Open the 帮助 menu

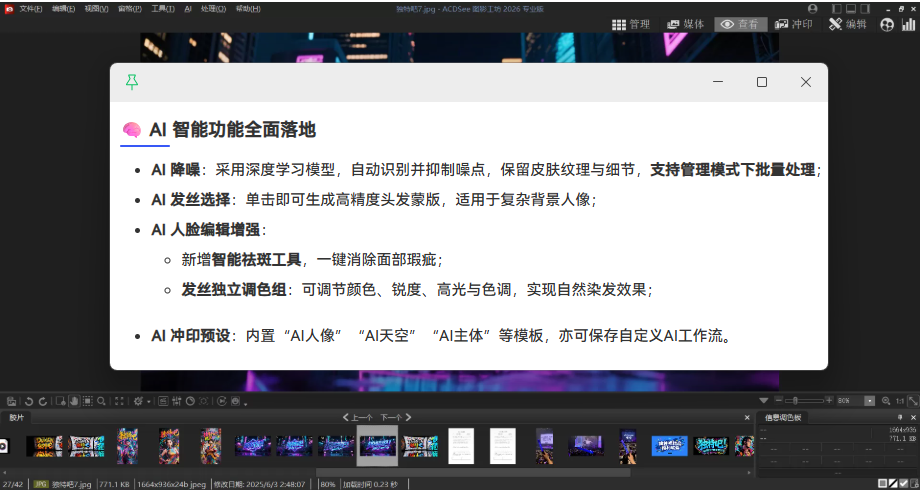tap(248, 9)
